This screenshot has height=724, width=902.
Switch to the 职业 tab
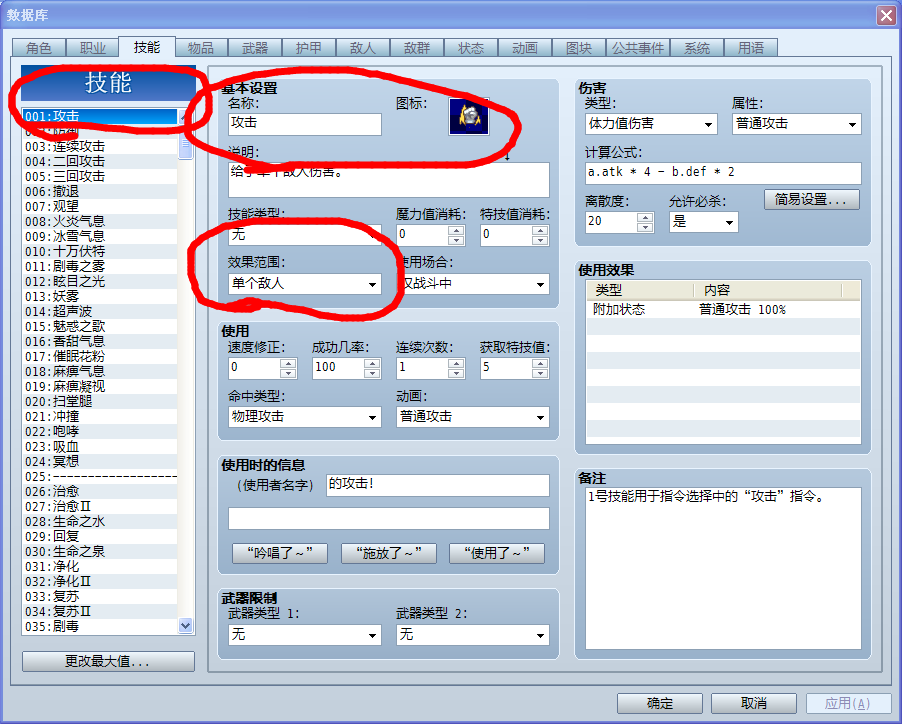pos(93,48)
